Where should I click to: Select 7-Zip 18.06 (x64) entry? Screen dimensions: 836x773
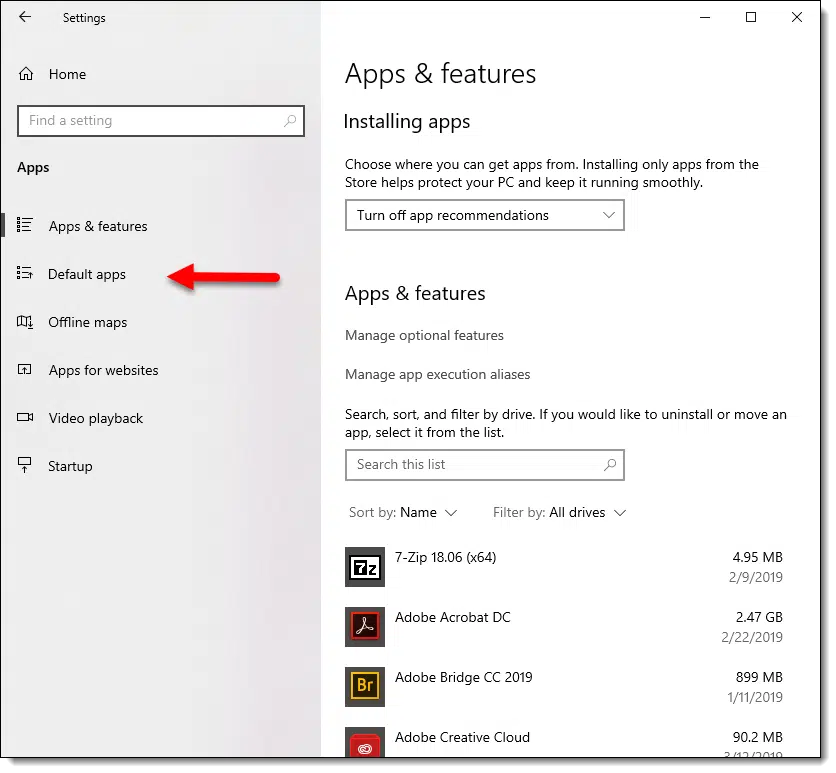pyautogui.click(x=445, y=558)
